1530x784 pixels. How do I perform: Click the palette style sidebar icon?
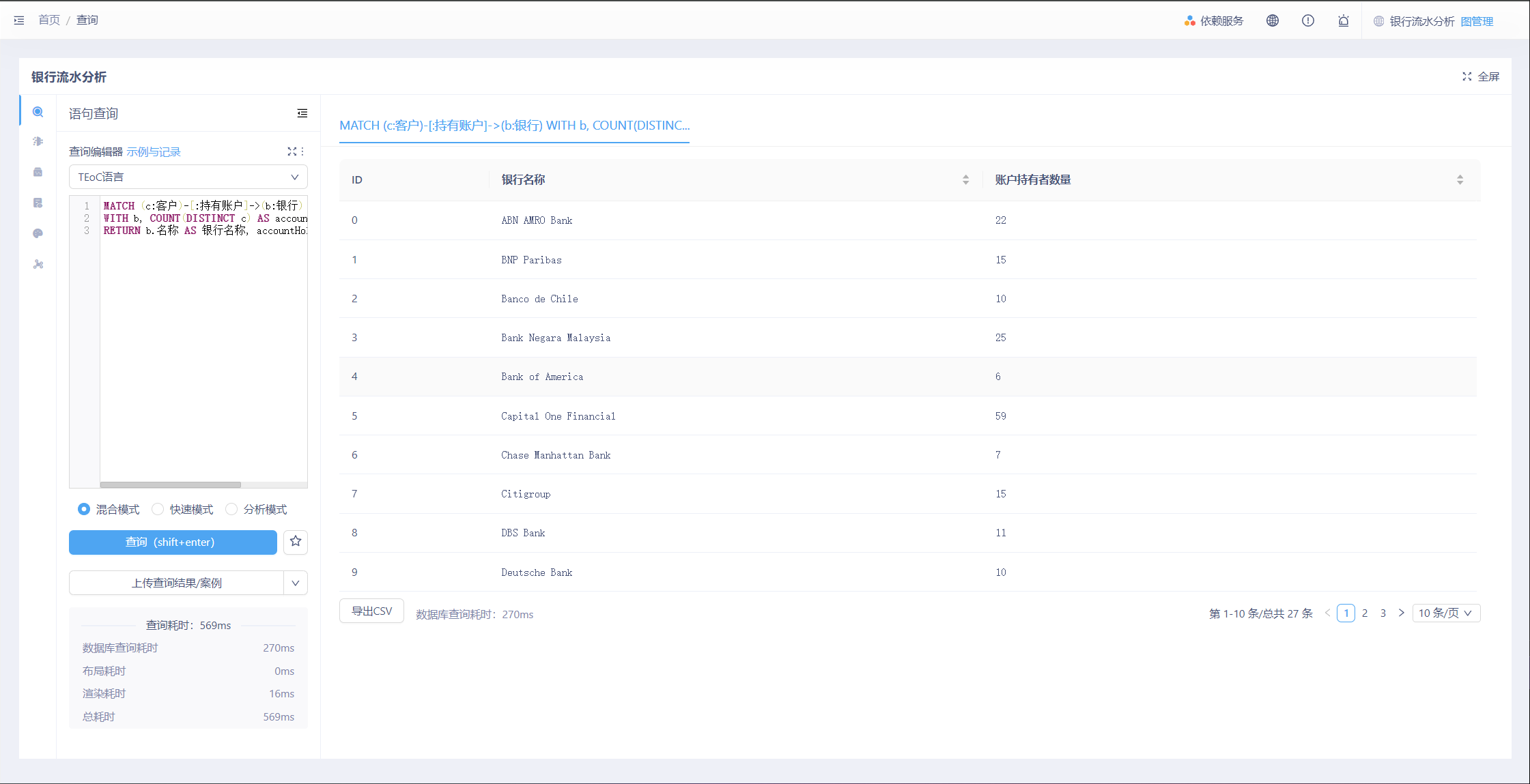click(38, 233)
